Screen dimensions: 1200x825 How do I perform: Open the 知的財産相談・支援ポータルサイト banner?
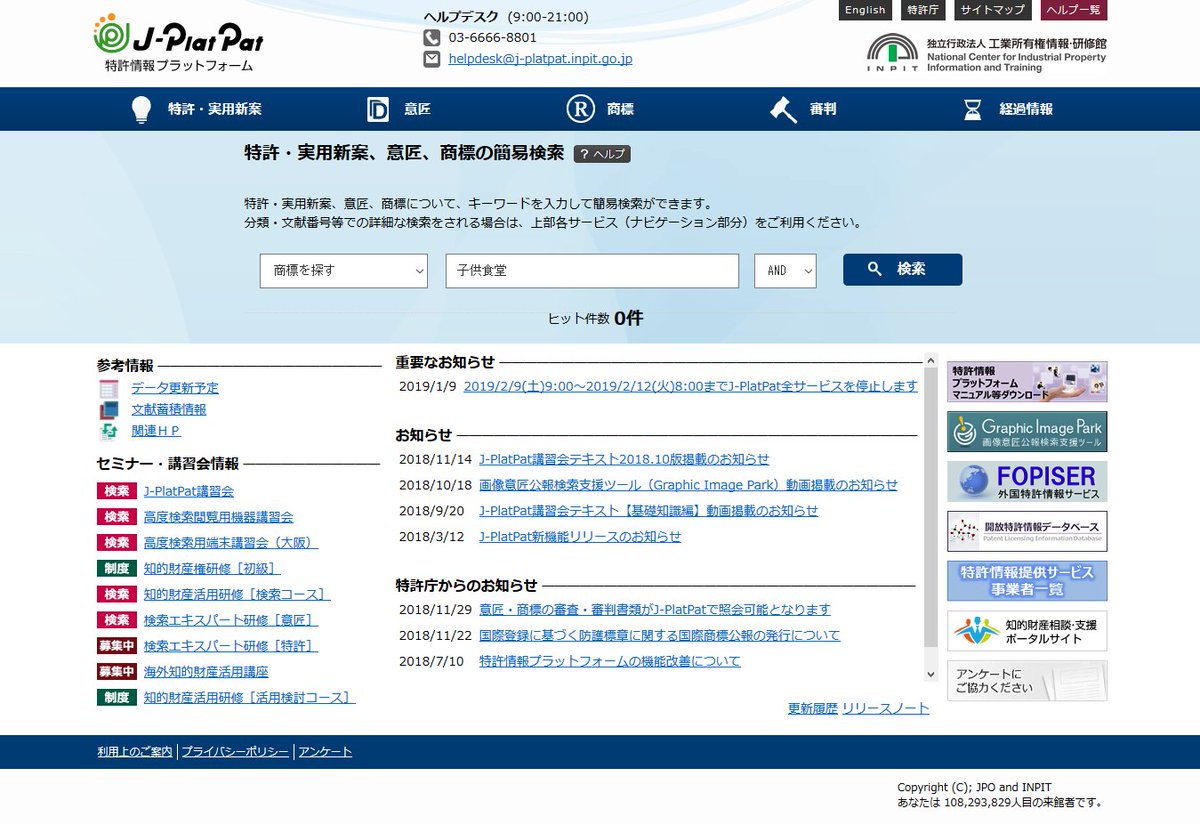(1027, 631)
